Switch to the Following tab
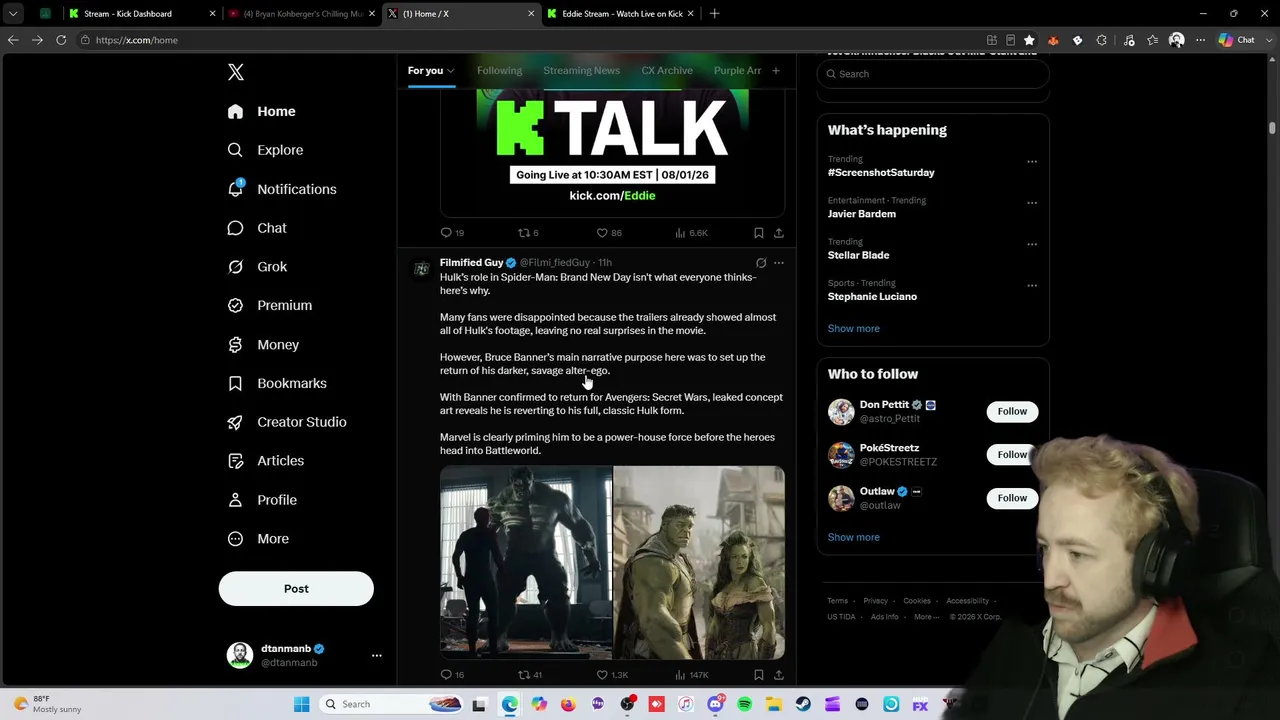This screenshot has height=720, width=1280. (499, 71)
